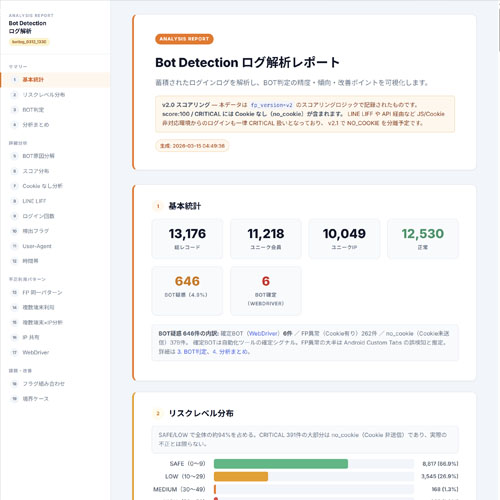Open 複数端末×IP分析 sidebar entry
Screen dimensions: 500x500
tap(55, 322)
